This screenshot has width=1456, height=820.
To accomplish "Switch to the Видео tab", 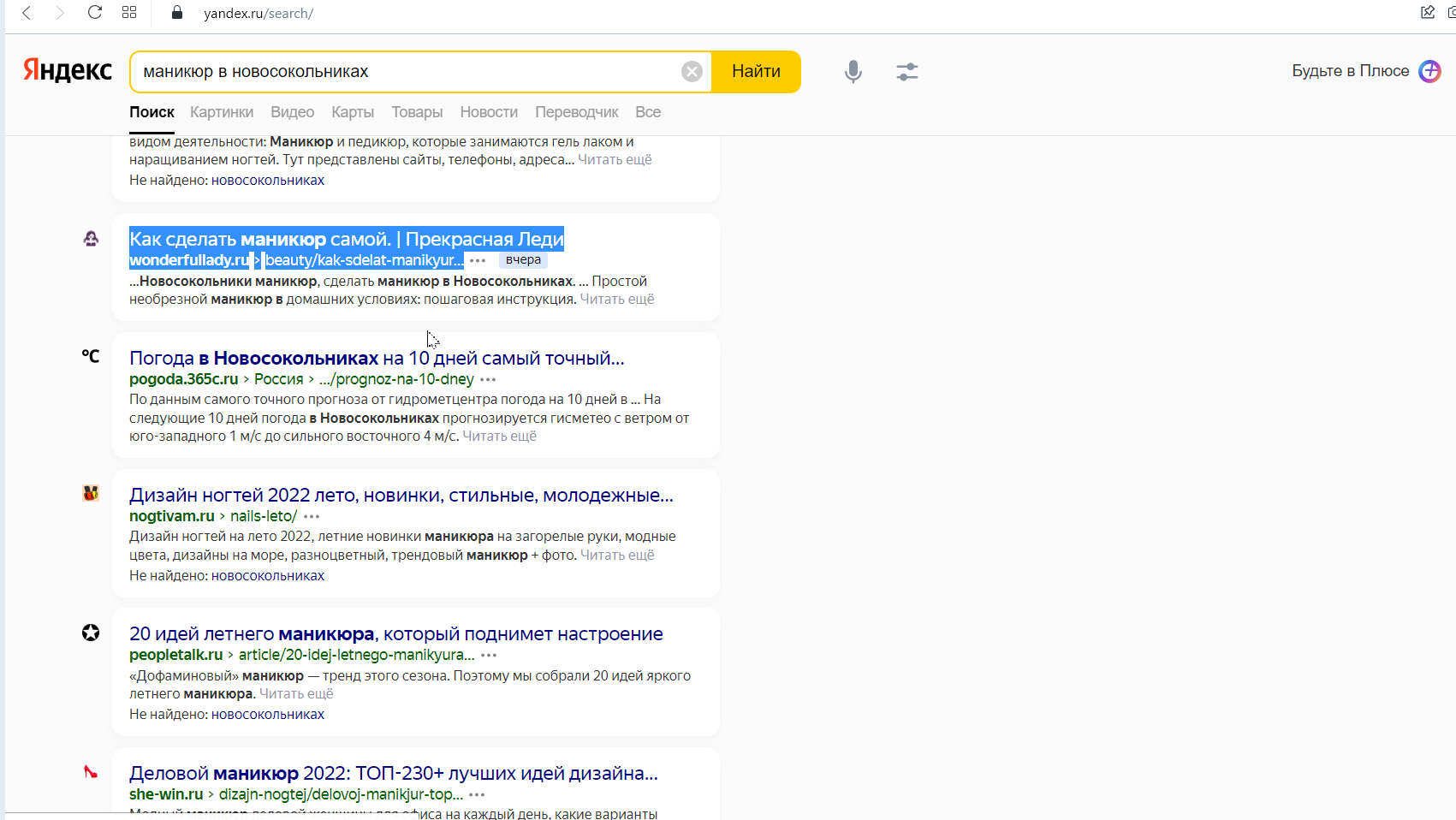I will click(292, 112).
